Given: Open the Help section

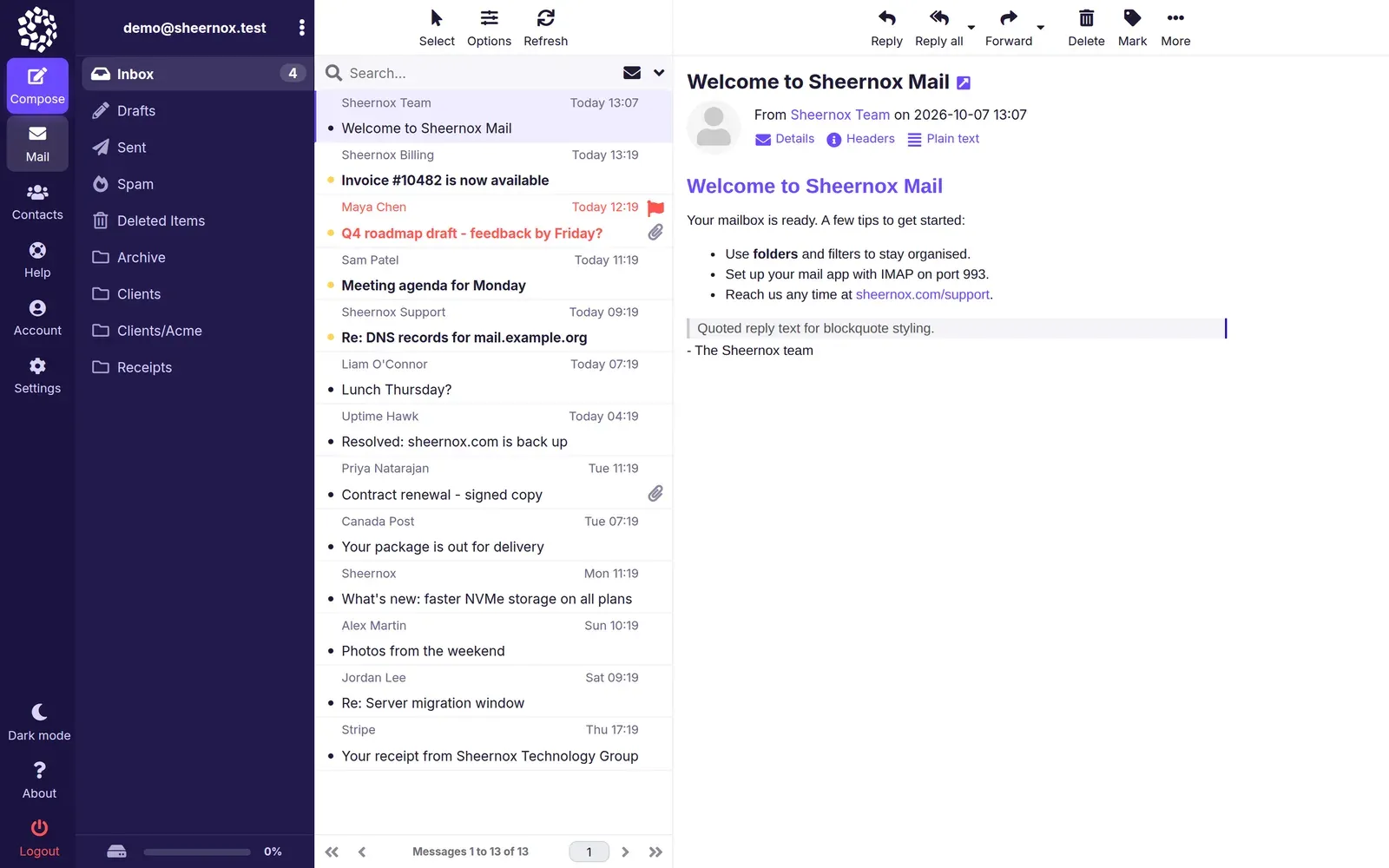Looking at the screenshot, I should (x=37, y=260).
